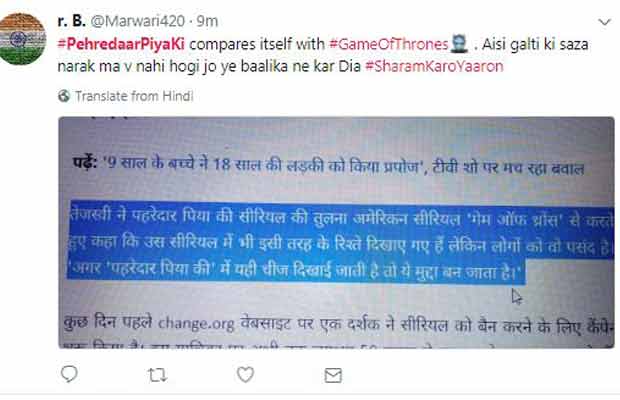The width and height of the screenshot is (620, 400).
Task: Click the globe icon beside Translate
Action: [64, 96]
